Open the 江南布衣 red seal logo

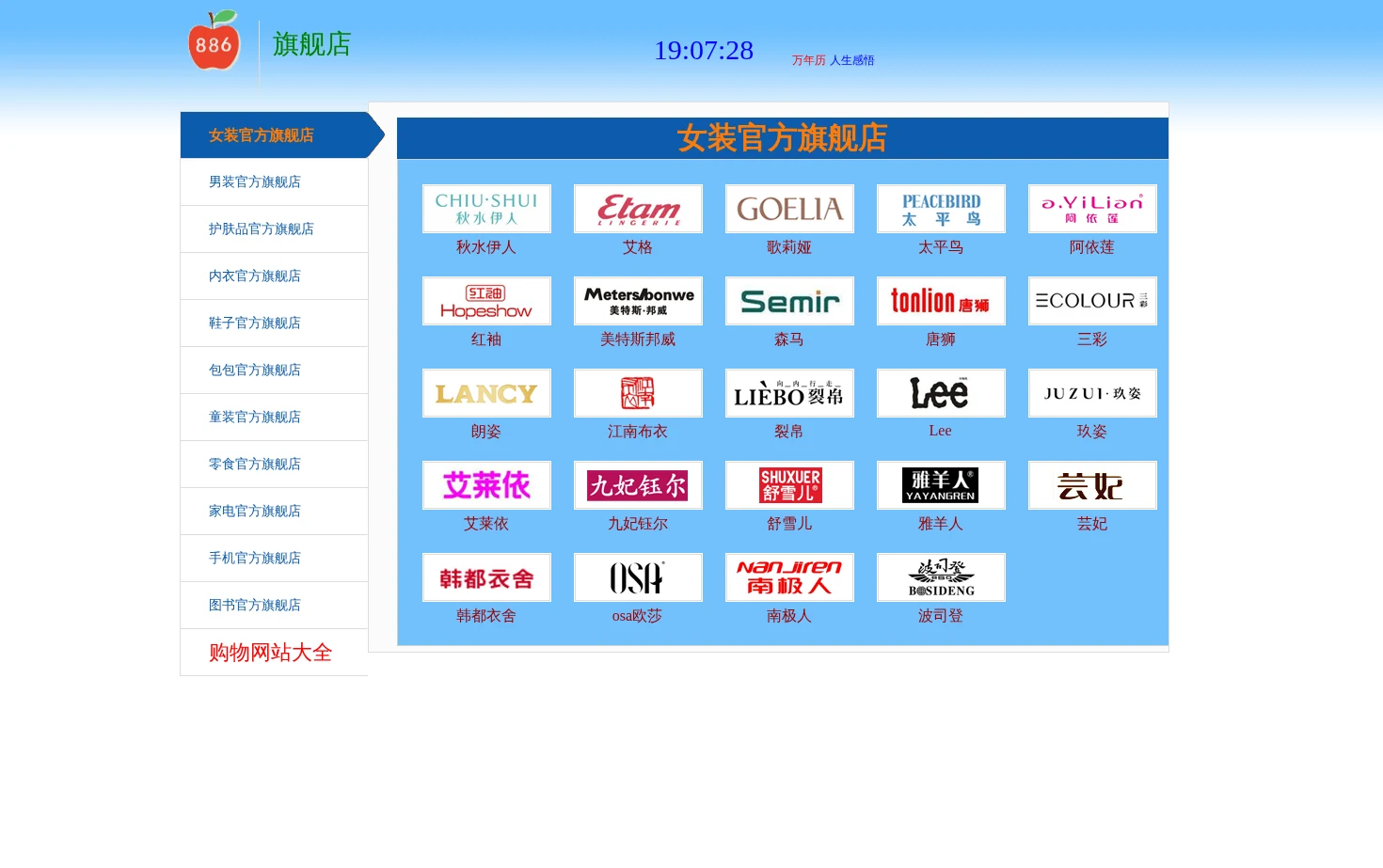(638, 393)
